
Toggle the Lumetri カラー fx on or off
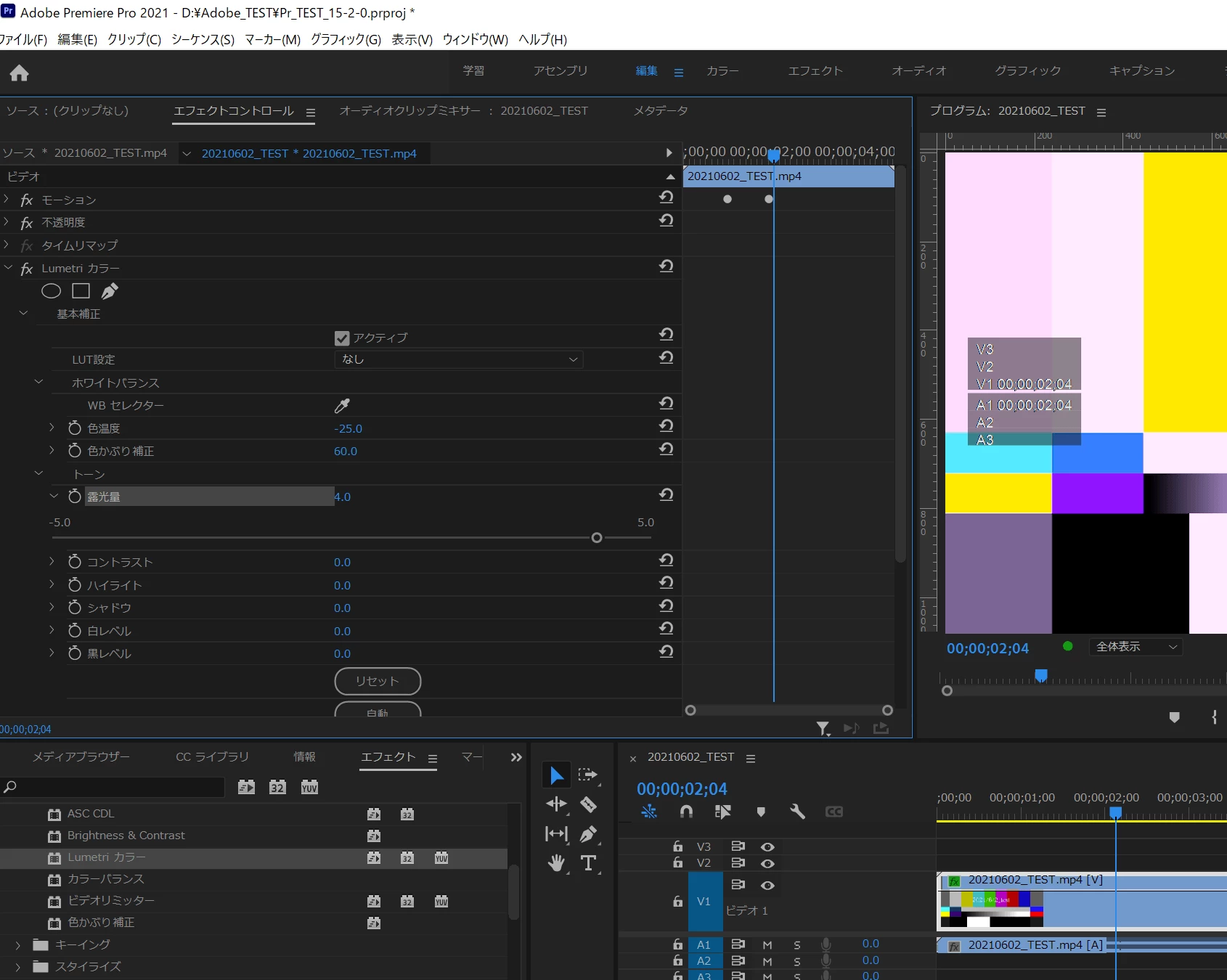[27, 269]
